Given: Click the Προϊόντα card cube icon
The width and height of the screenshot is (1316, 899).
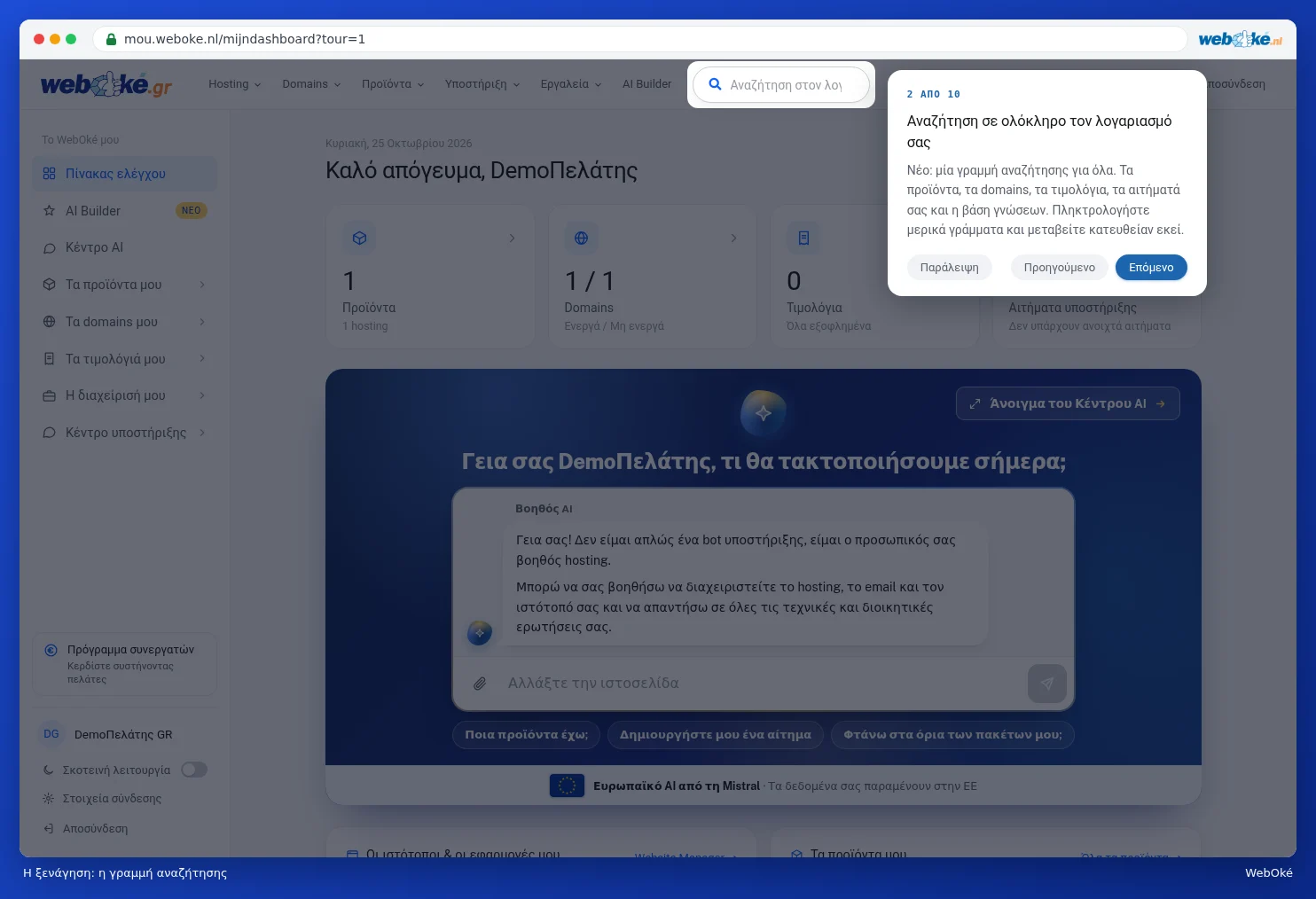Looking at the screenshot, I should pyautogui.click(x=359, y=238).
